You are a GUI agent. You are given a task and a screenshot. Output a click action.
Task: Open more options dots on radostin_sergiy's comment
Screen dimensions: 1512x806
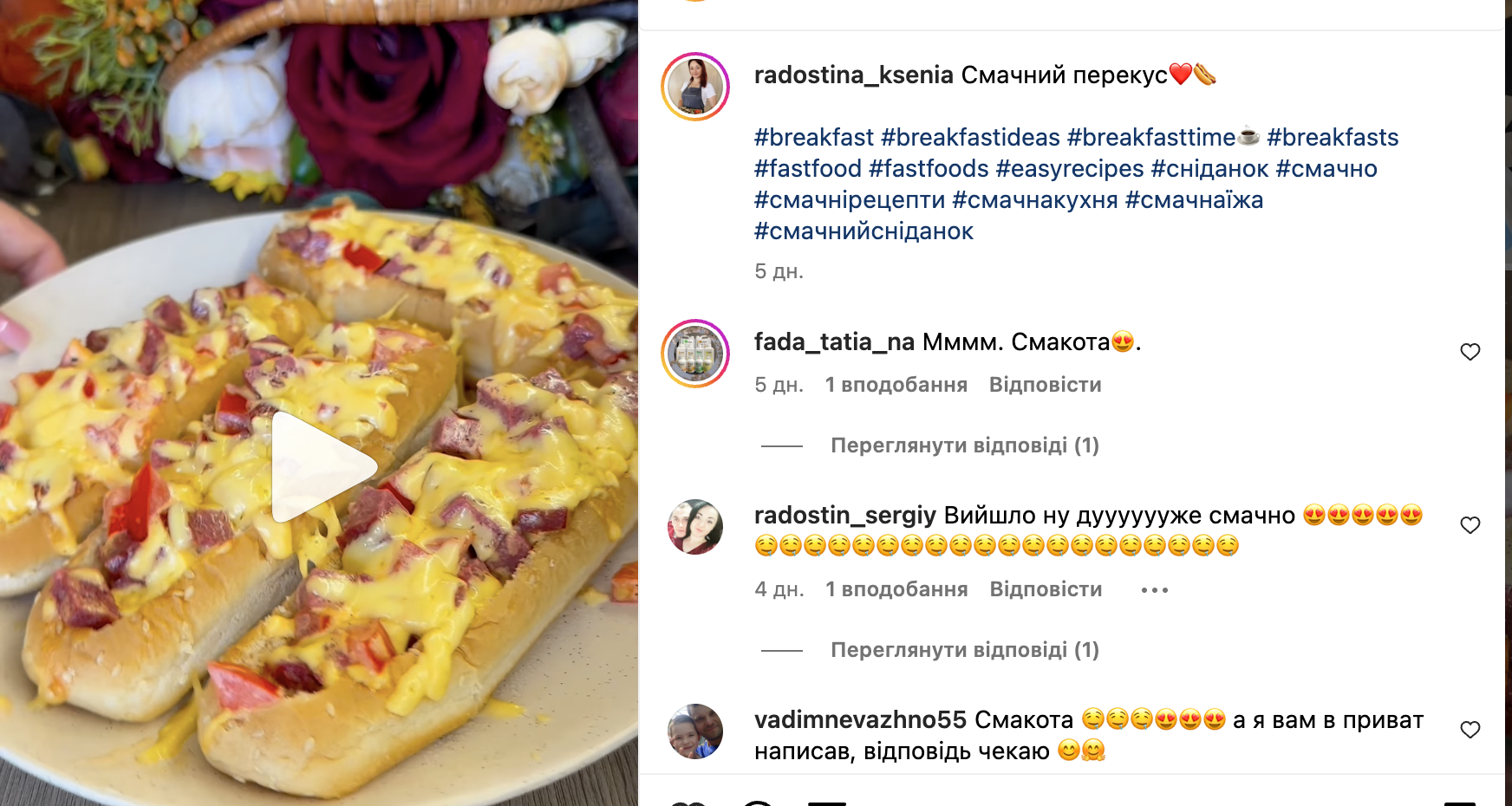(1154, 590)
